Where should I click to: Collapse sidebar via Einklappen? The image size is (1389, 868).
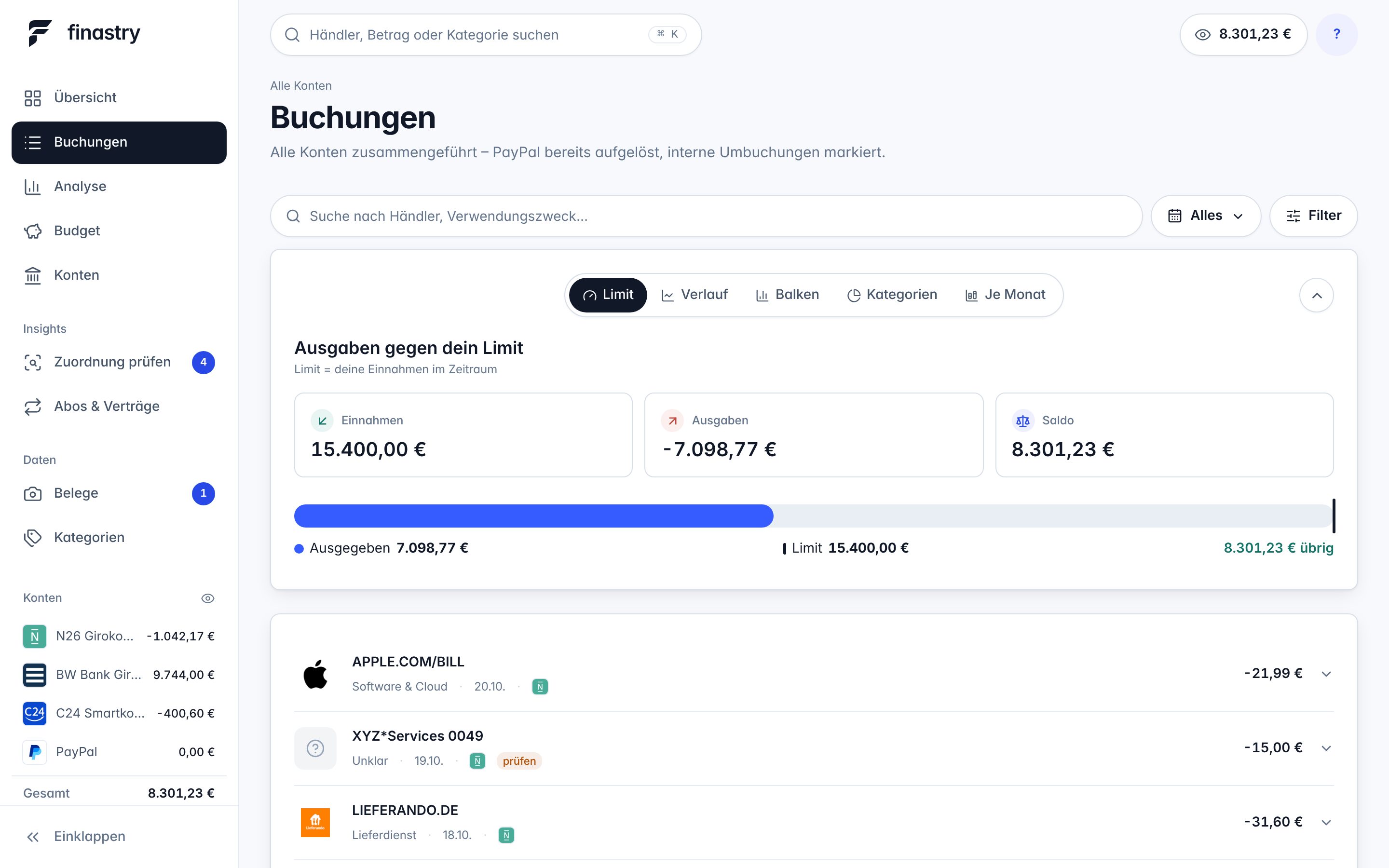coord(119,837)
